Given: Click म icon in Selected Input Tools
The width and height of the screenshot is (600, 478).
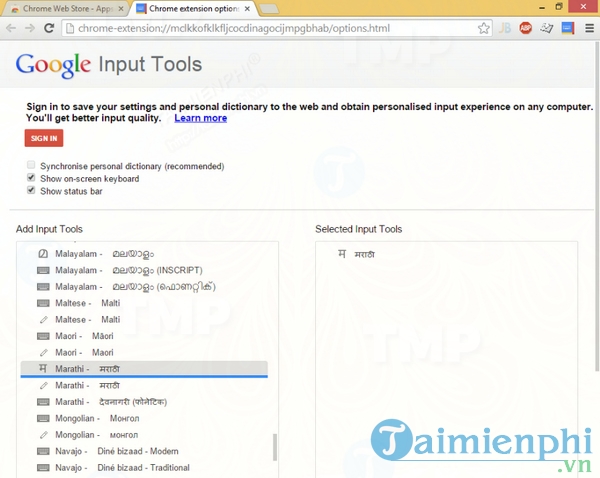Looking at the screenshot, I should (342, 254).
